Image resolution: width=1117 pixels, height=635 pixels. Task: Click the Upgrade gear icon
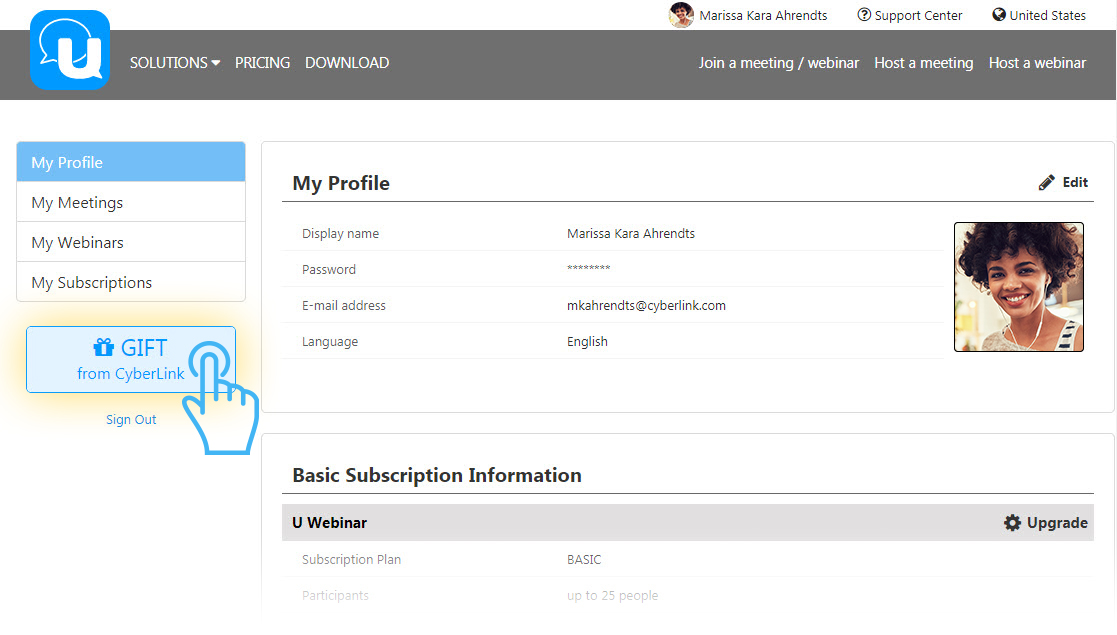coord(1013,523)
